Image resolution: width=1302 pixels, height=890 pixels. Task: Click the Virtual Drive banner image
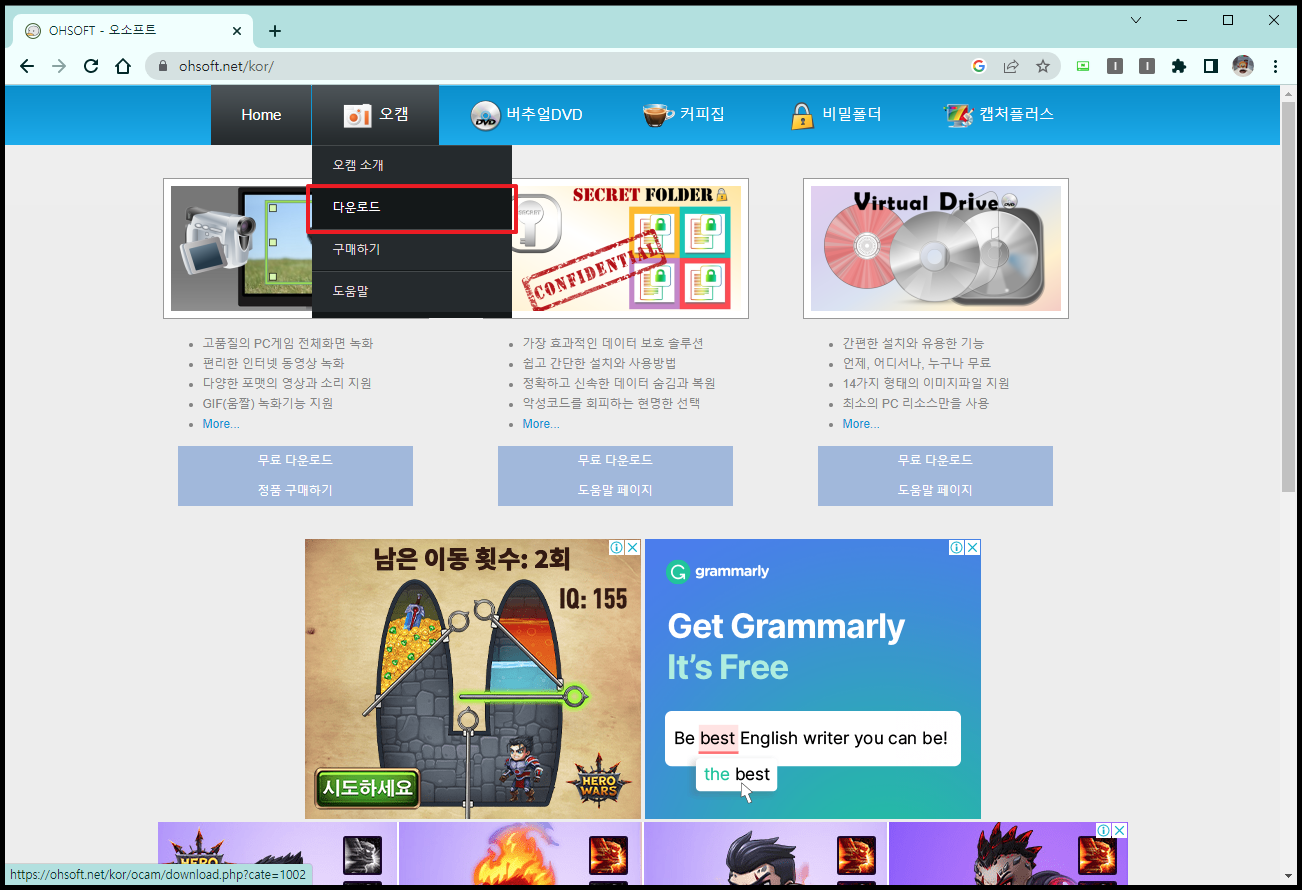pos(936,249)
